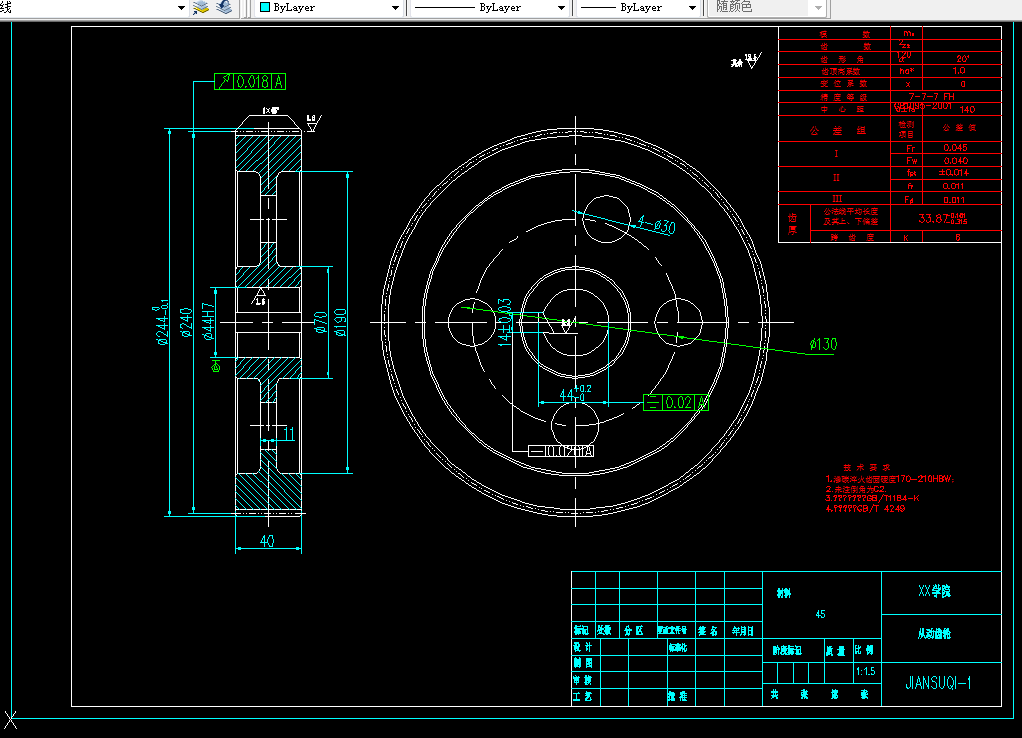Select the Fw value 0.040
This screenshot has width=1022, height=738.
click(x=956, y=160)
